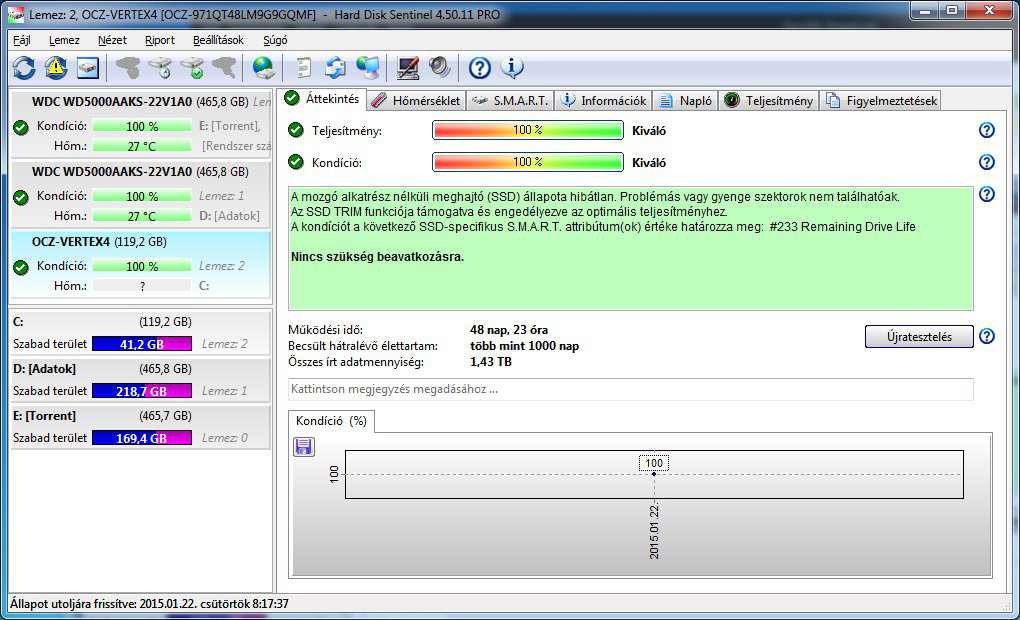
Task: Click the envelope with blue arrows toolbar icon
Action: pos(336,68)
